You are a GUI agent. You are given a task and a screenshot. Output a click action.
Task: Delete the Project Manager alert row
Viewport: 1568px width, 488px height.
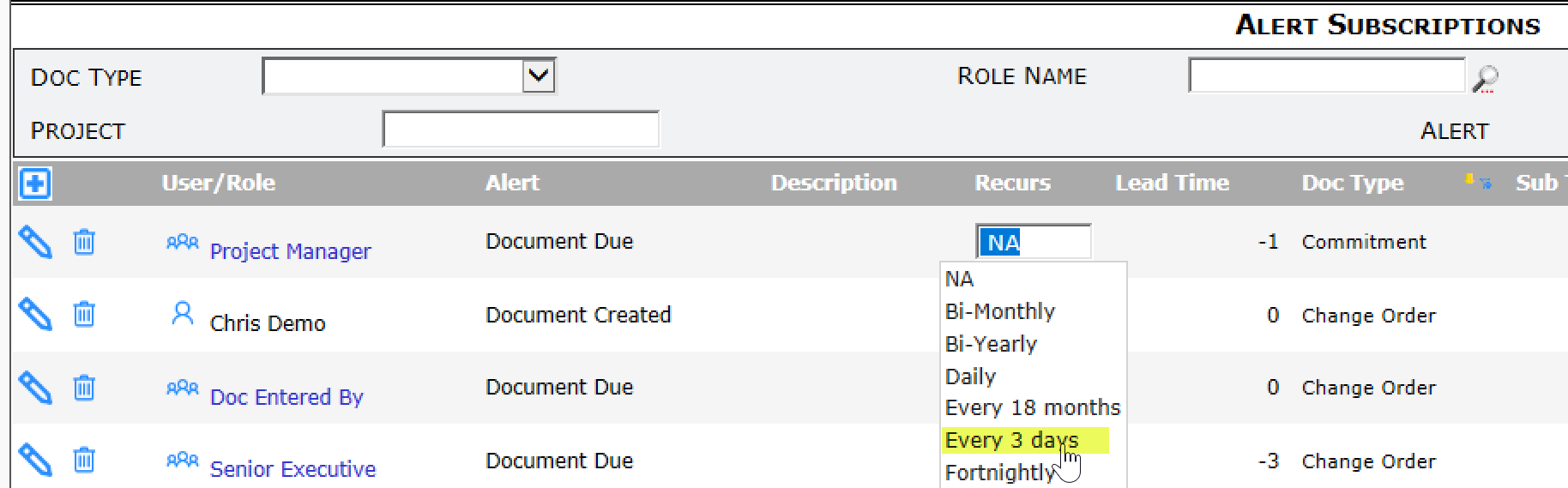click(84, 242)
